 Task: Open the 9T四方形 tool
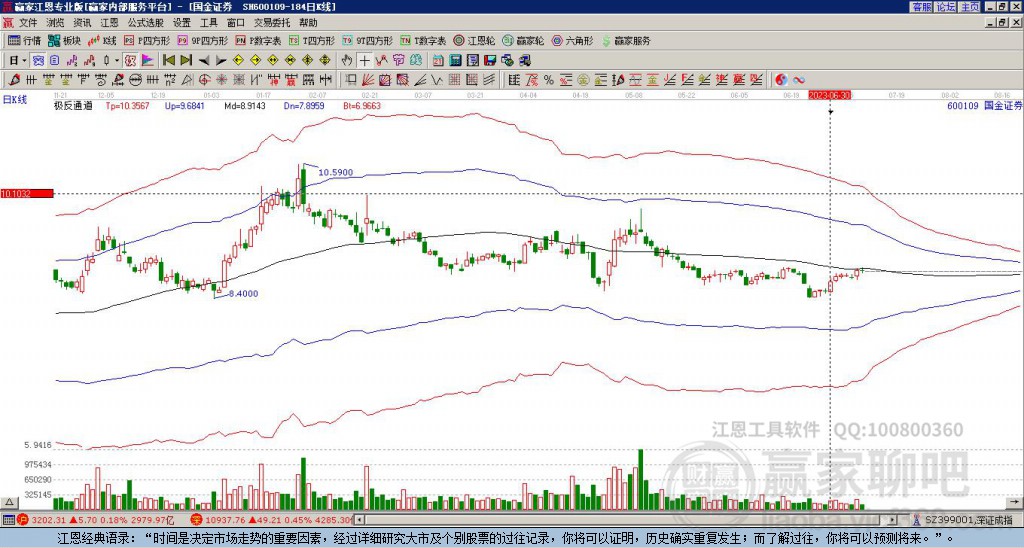tap(368, 40)
